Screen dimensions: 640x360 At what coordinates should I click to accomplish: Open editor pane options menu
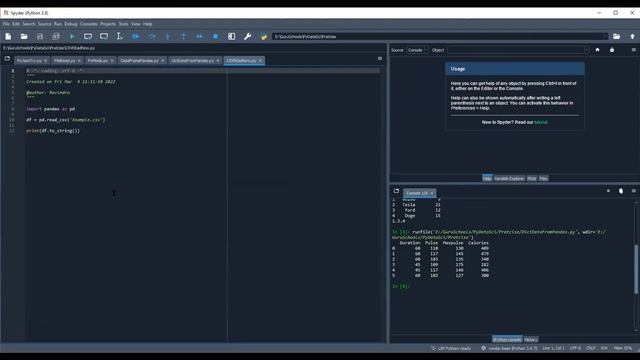pos(380,59)
